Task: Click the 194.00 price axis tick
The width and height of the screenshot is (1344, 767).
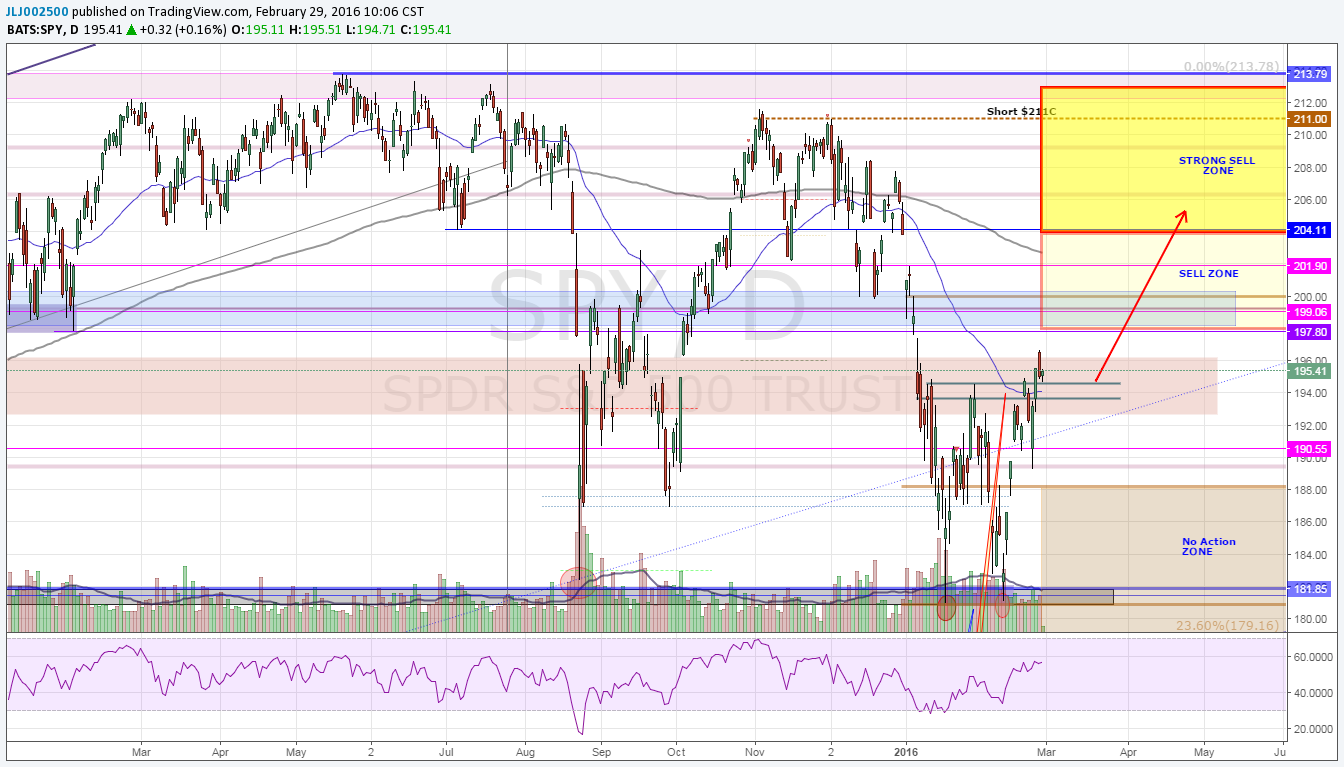Action: click(x=1310, y=393)
